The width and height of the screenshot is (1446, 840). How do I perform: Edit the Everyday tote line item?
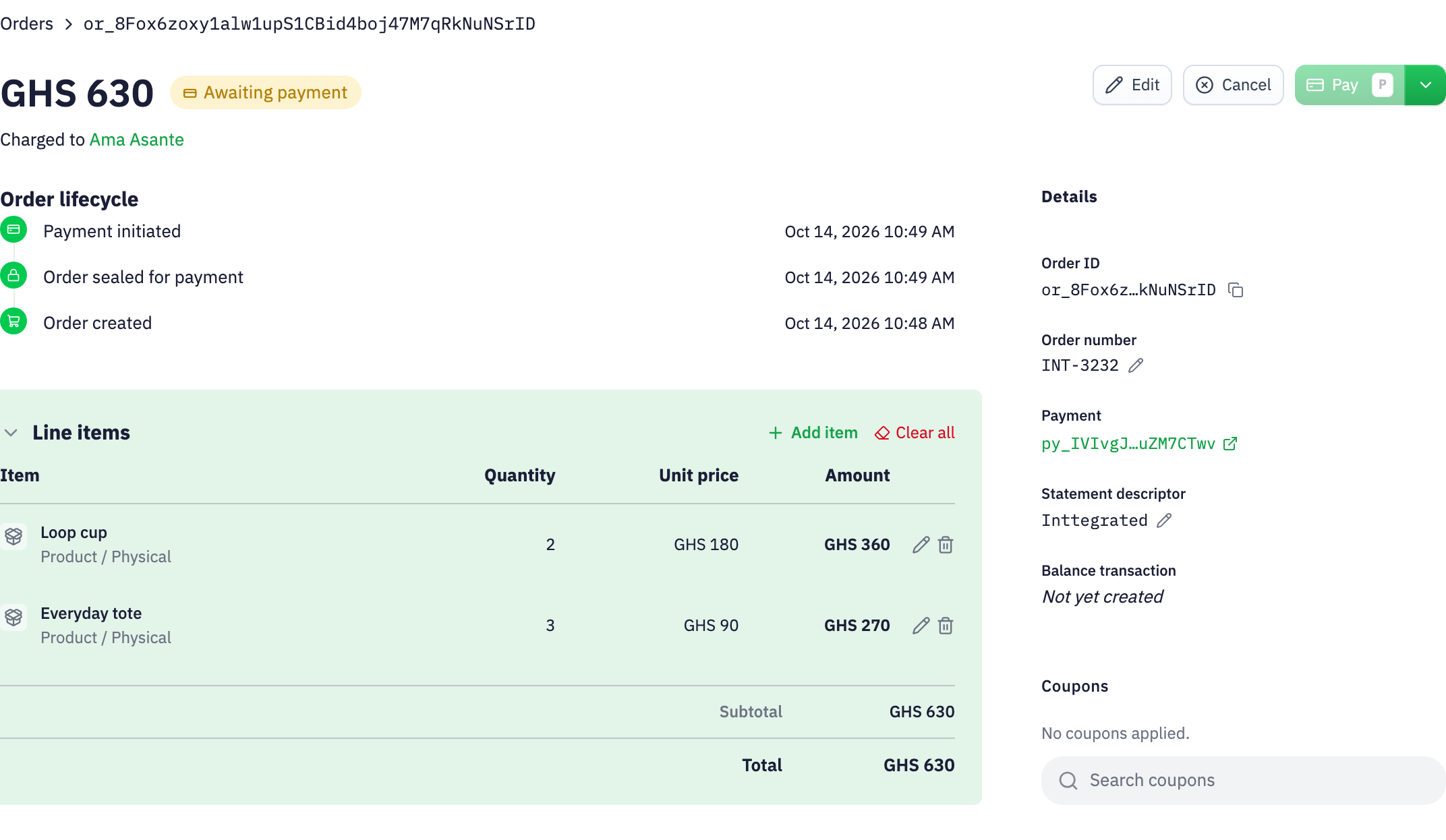921,626
